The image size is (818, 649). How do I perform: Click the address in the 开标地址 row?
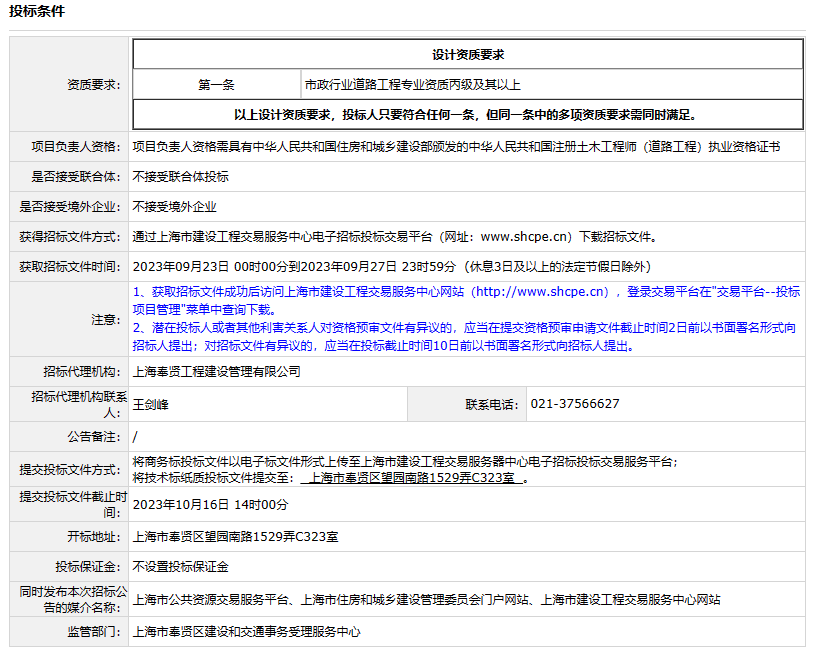pyautogui.click(x=235, y=537)
